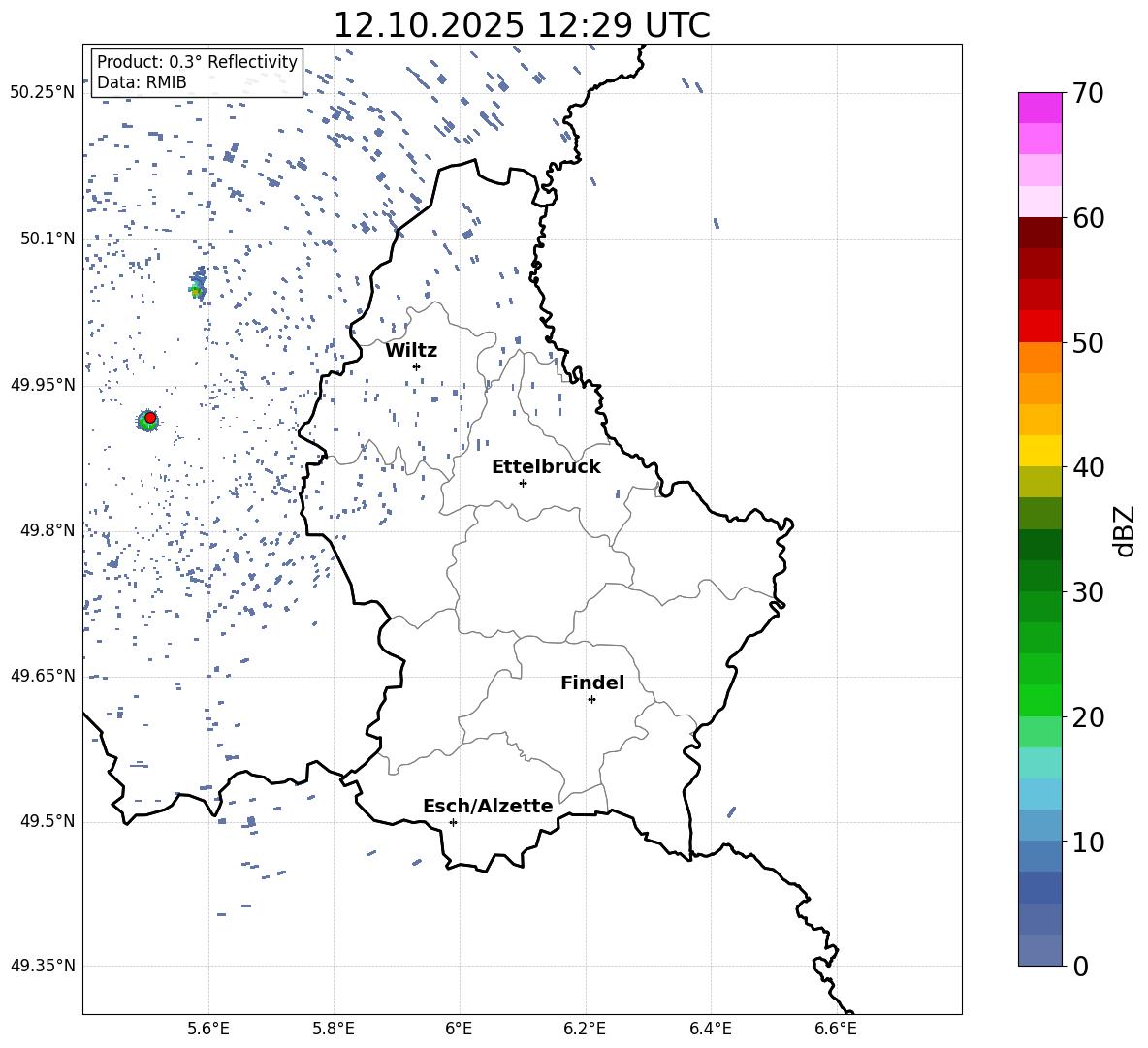Click the light cyan swatch below 20
Viewport: 1148px width, 1048px height.
(1040, 763)
